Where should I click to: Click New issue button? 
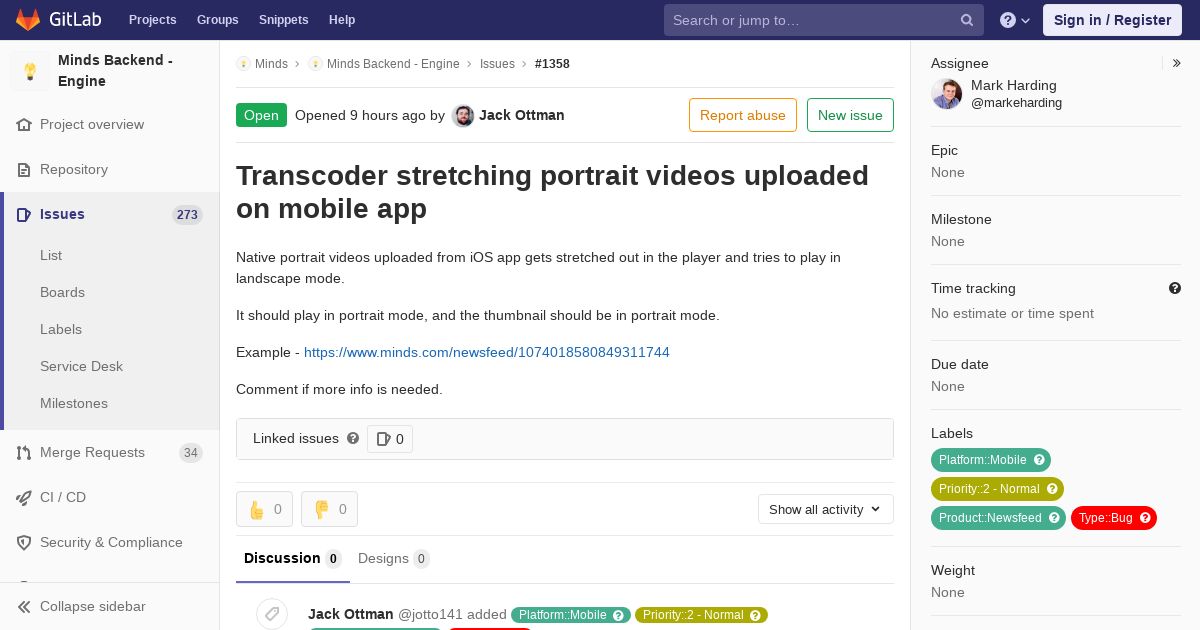click(x=850, y=115)
